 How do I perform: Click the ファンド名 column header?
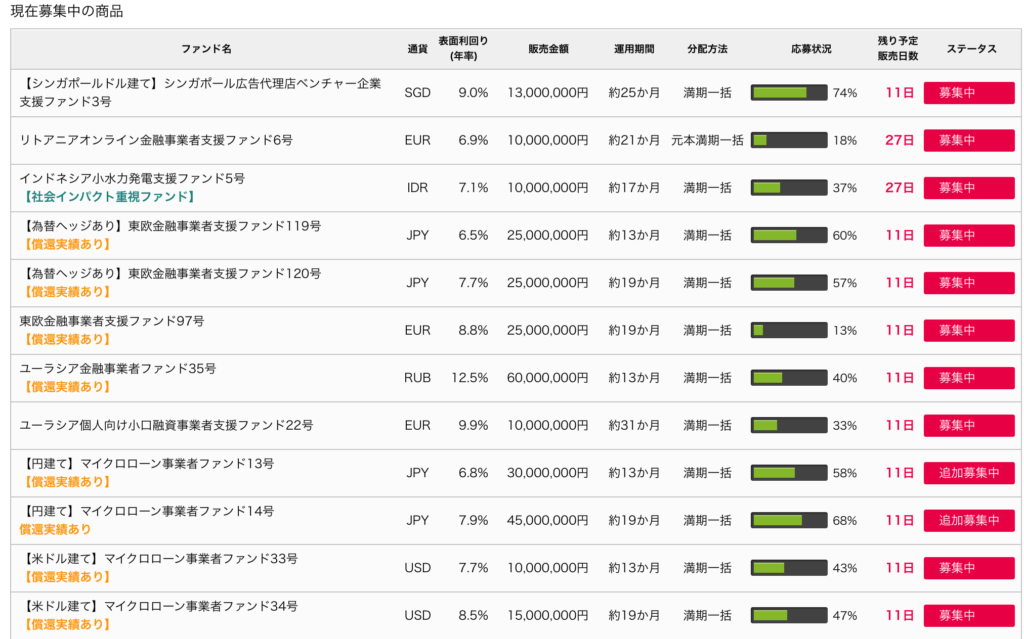(x=206, y=49)
